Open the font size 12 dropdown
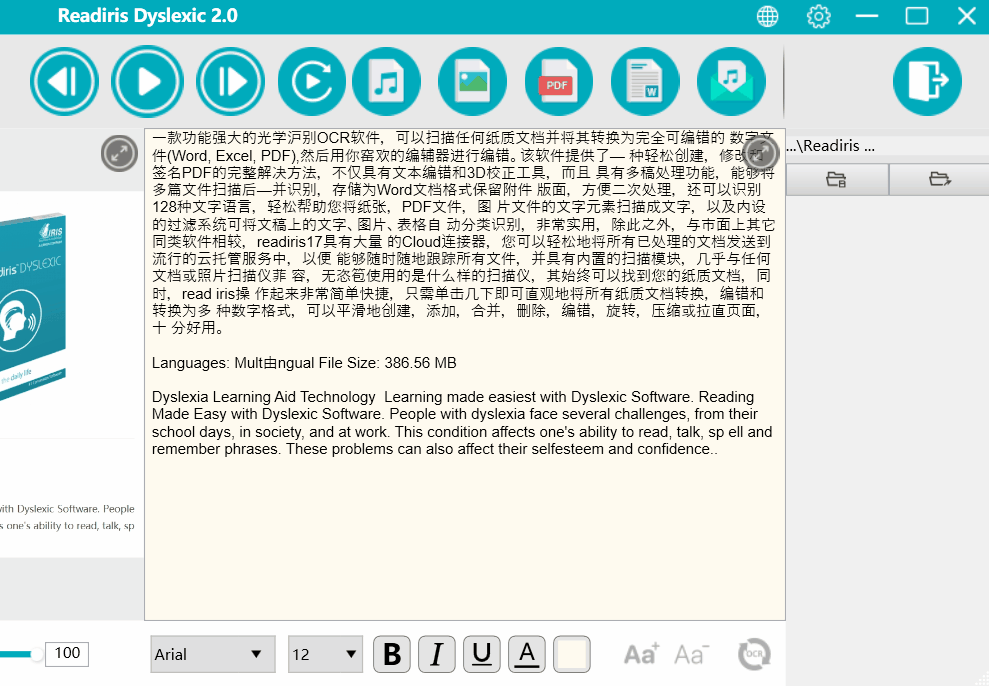This screenshot has width=989, height=686. pos(325,654)
